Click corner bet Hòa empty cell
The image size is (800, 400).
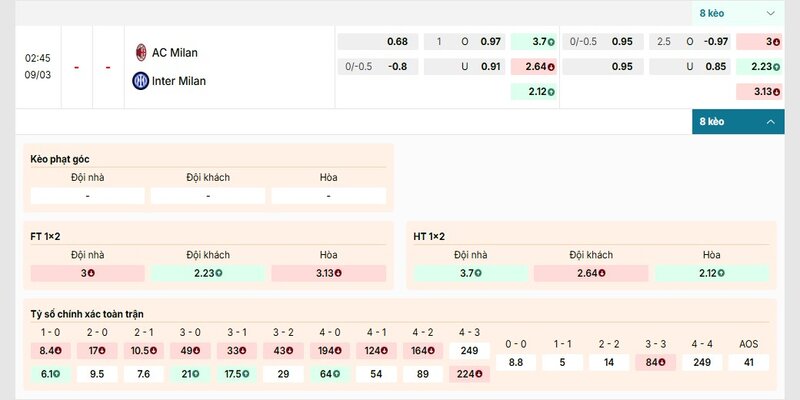click(x=329, y=196)
